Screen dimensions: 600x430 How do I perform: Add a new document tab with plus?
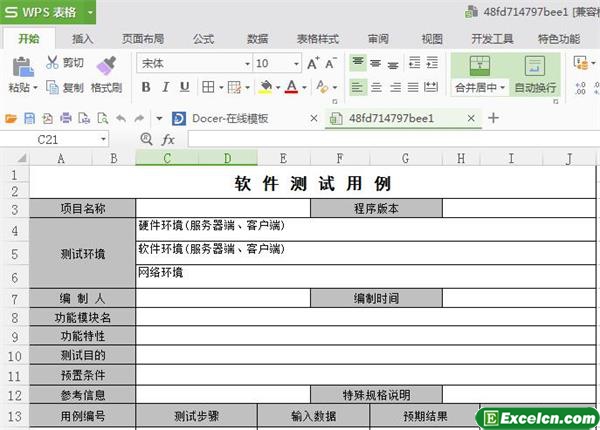pyautogui.click(x=494, y=118)
